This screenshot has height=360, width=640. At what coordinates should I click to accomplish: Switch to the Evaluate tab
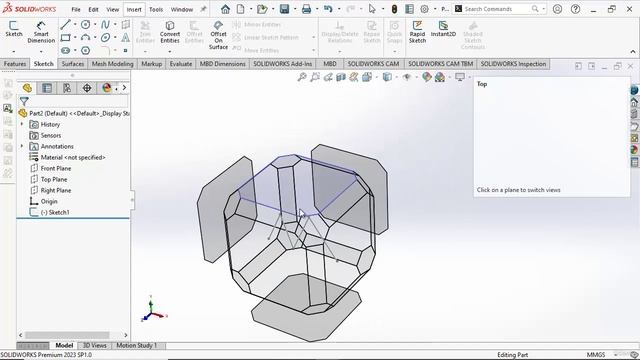click(x=181, y=64)
